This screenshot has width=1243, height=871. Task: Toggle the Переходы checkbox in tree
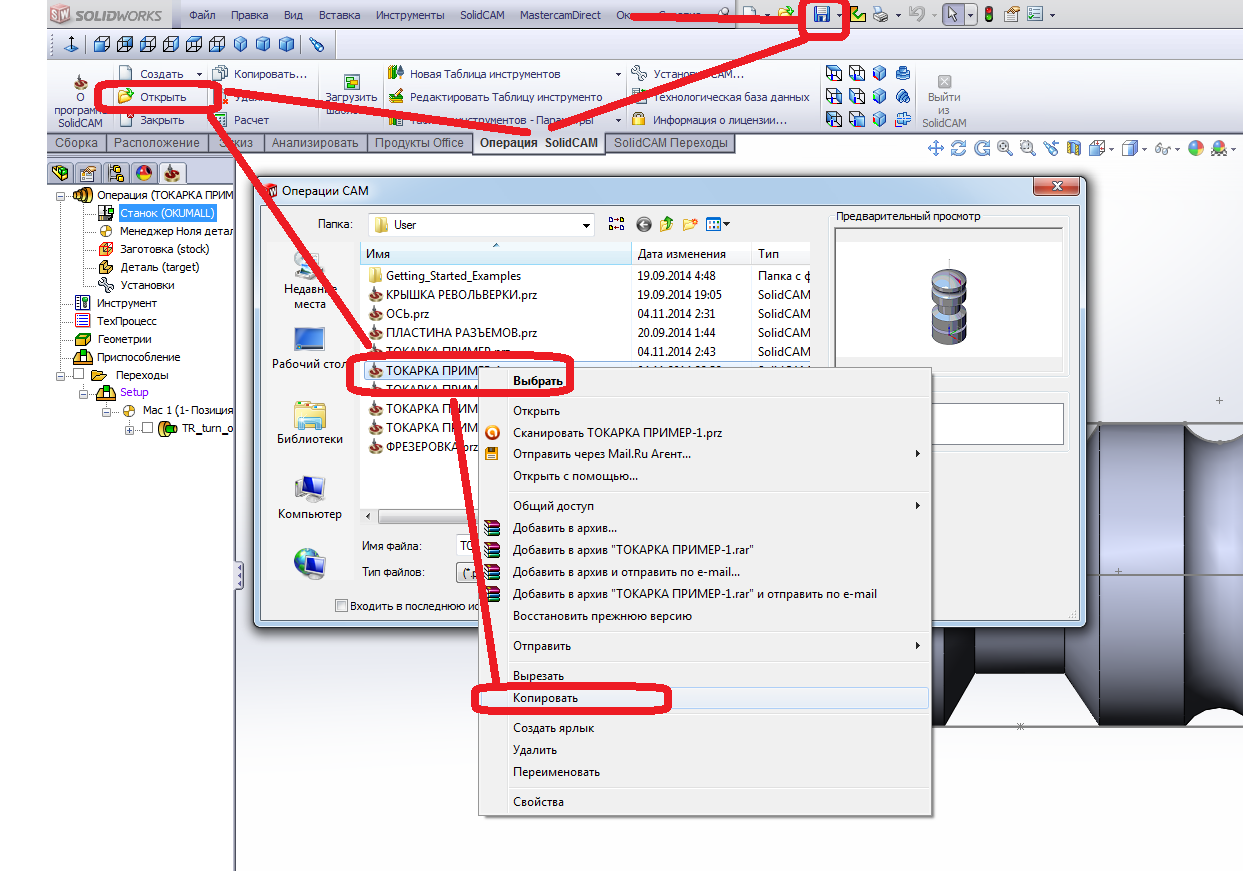pos(79,374)
